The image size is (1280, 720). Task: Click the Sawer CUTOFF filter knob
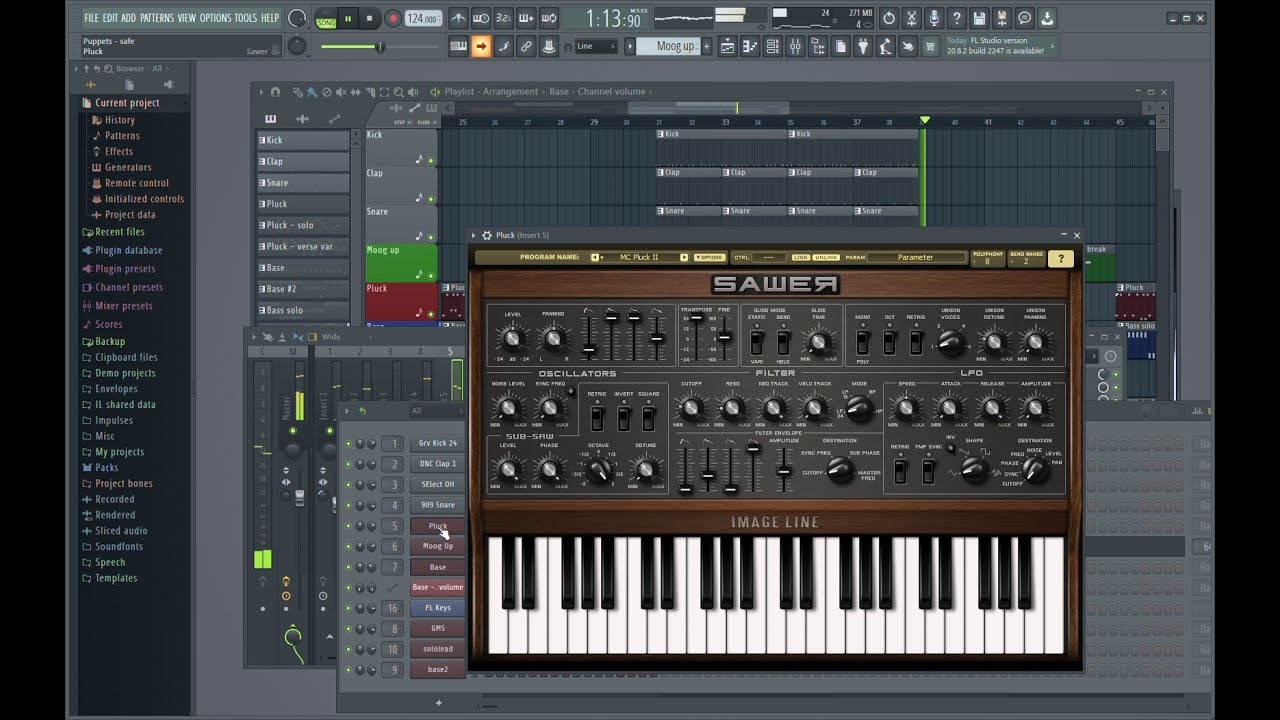(x=690, y=408)
